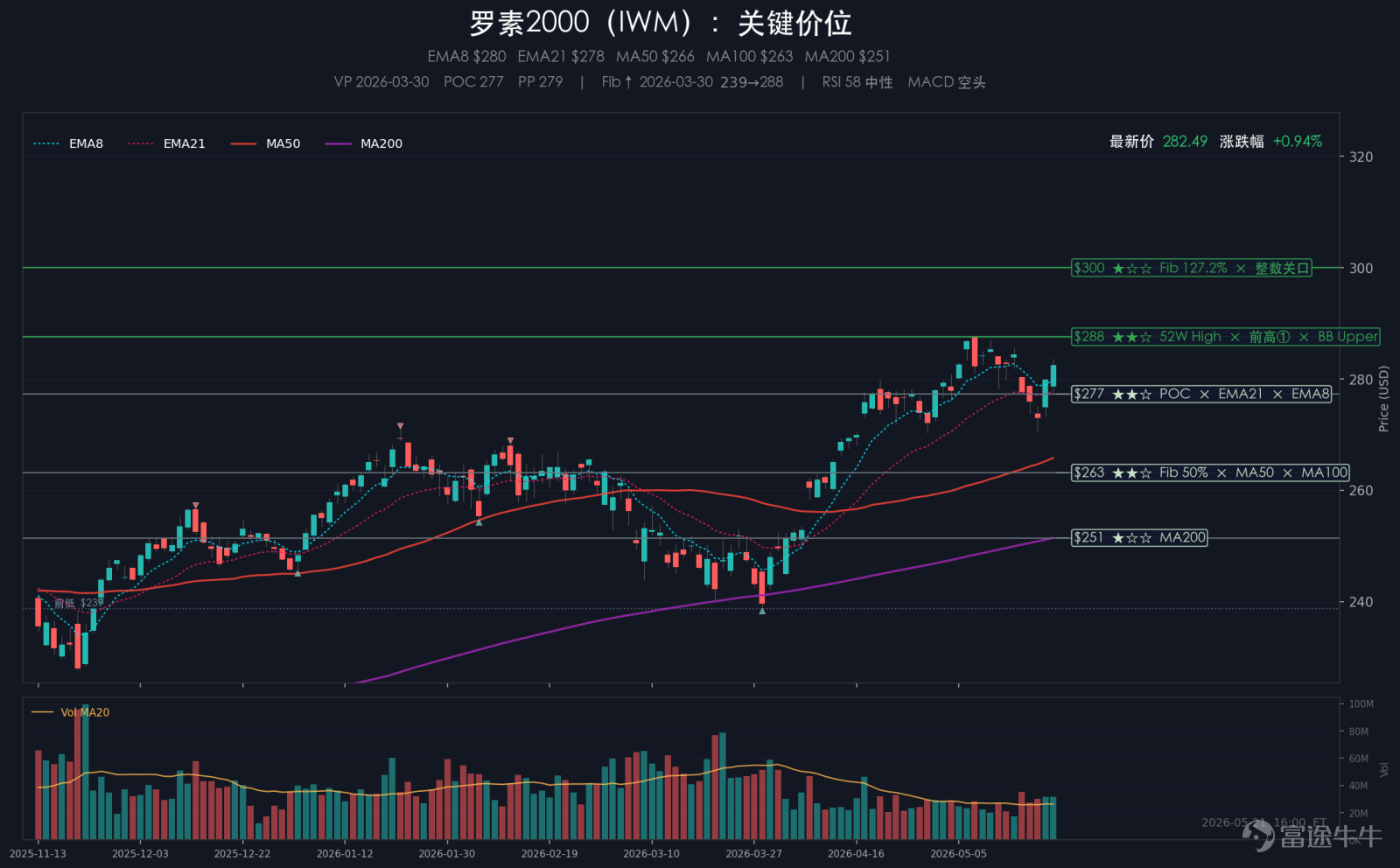This screenshot has width=1400, height=868.
Task: Click the 240 price axis tick label
Action: tap(1361, 602)
